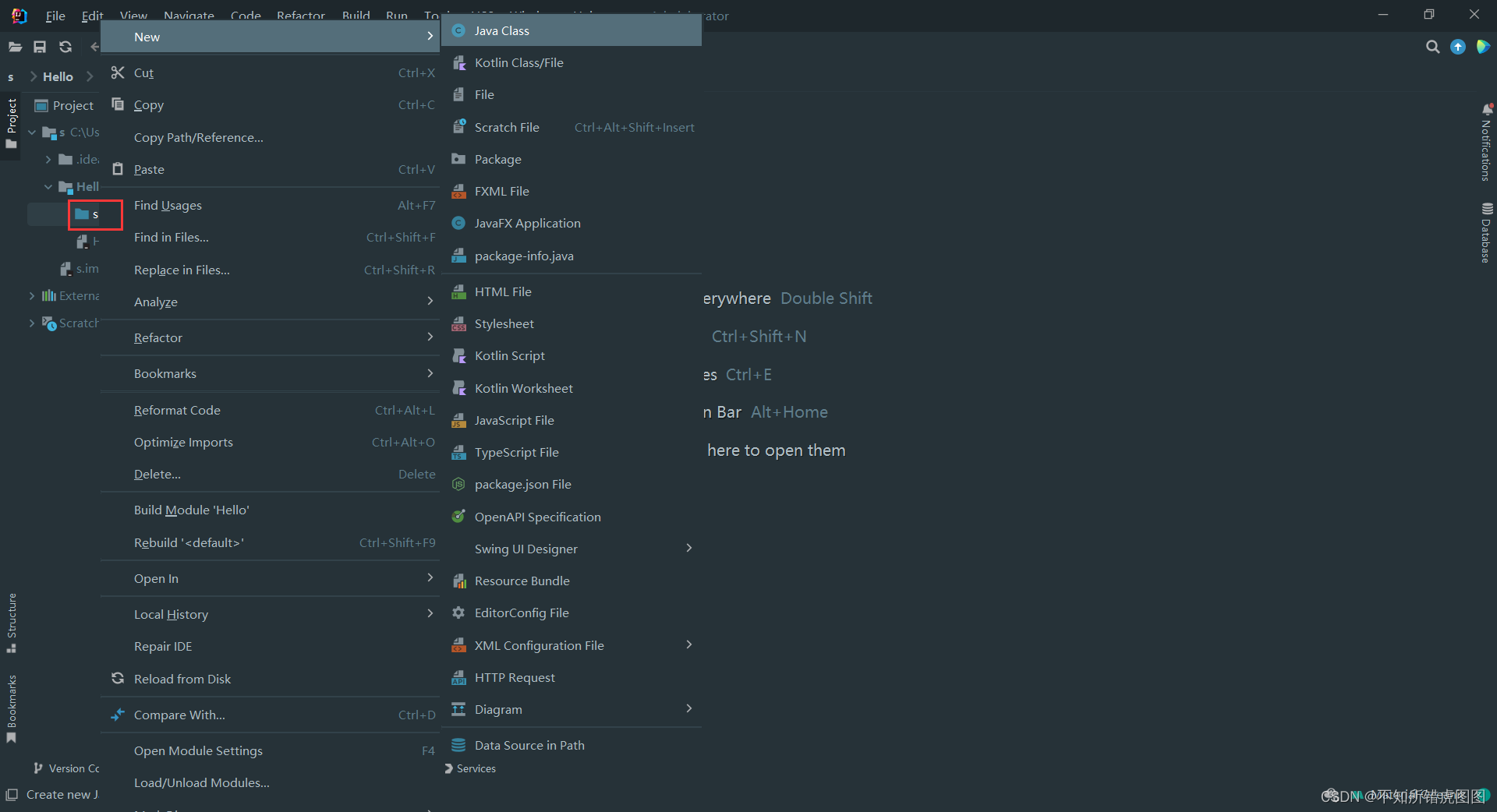Screen dimensions: 1497x812
Task: Click the Save All toolbar icon
Action: (x=40, y=47)
